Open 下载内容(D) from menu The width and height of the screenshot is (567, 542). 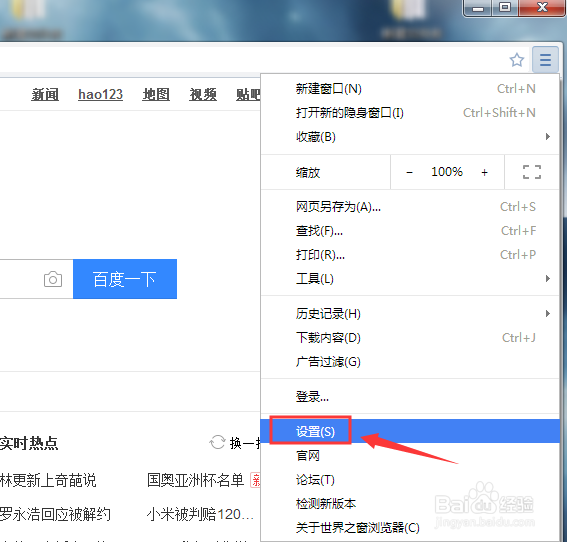(x=410, y=338)
